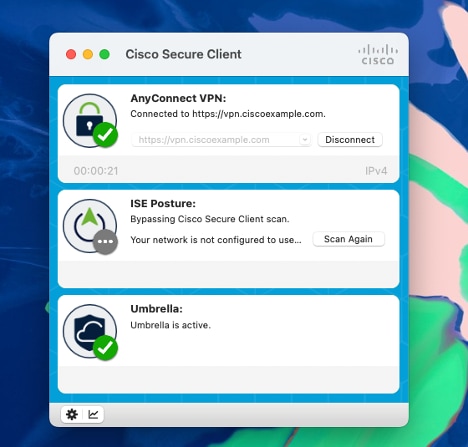Maximize window with green button

(x=105, y=54)
